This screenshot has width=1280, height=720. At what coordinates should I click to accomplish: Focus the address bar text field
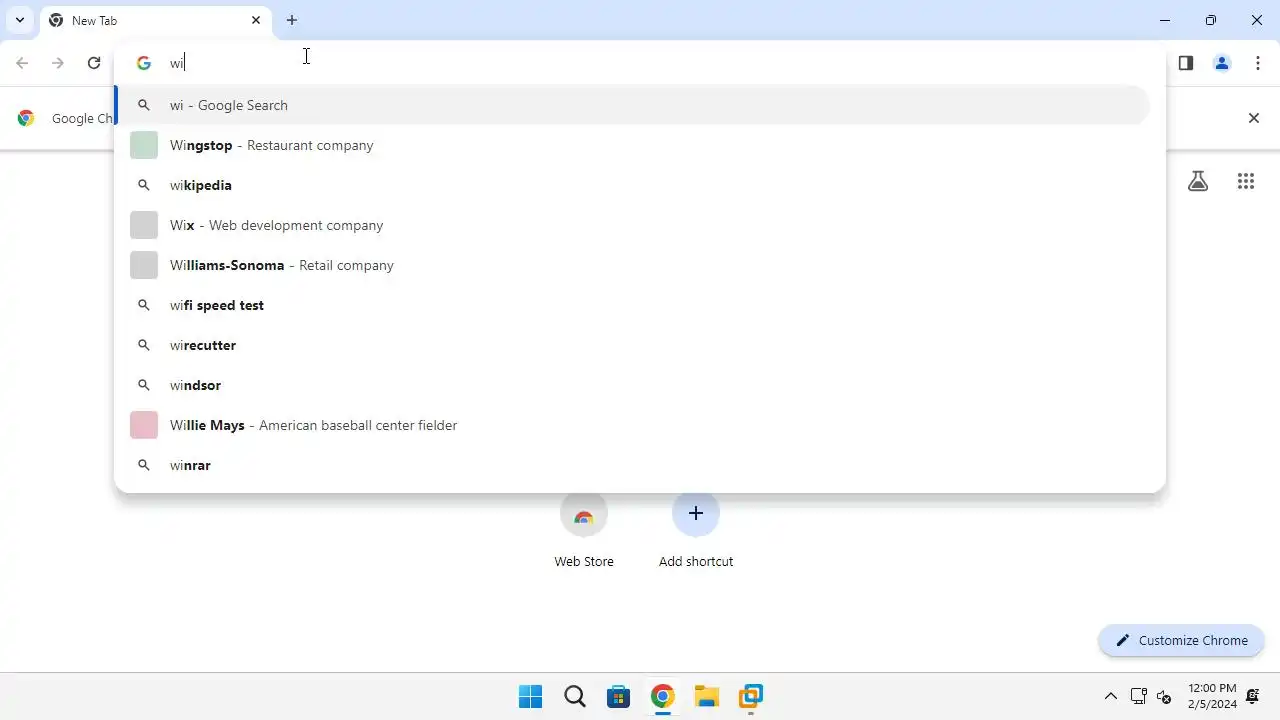pos(640,63)
